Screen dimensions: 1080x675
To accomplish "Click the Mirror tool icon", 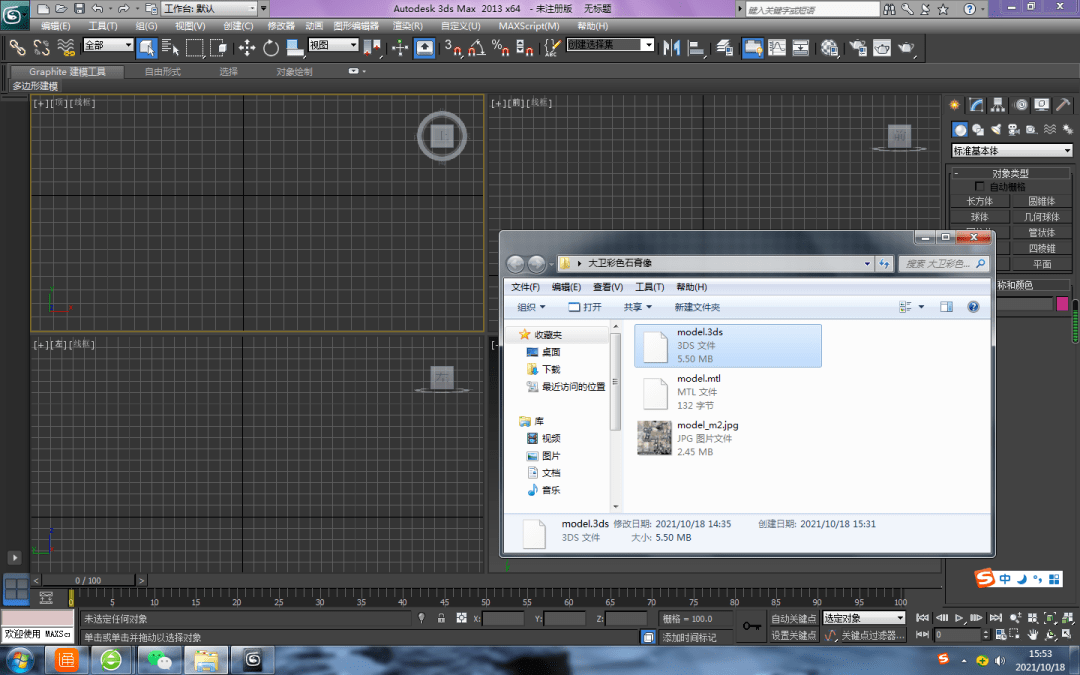I will click(x=672, y=47).
